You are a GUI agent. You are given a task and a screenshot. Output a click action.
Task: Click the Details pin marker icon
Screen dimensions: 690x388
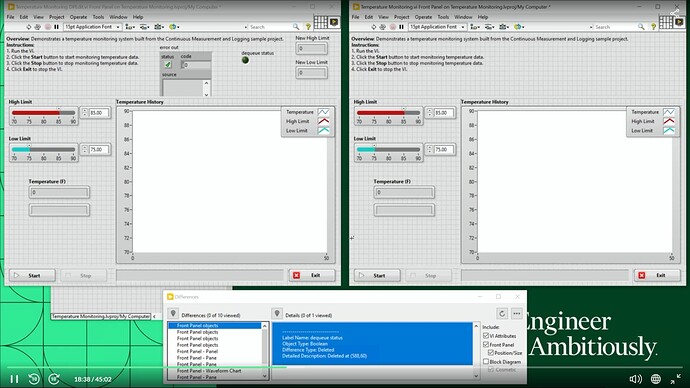(277, 314)
